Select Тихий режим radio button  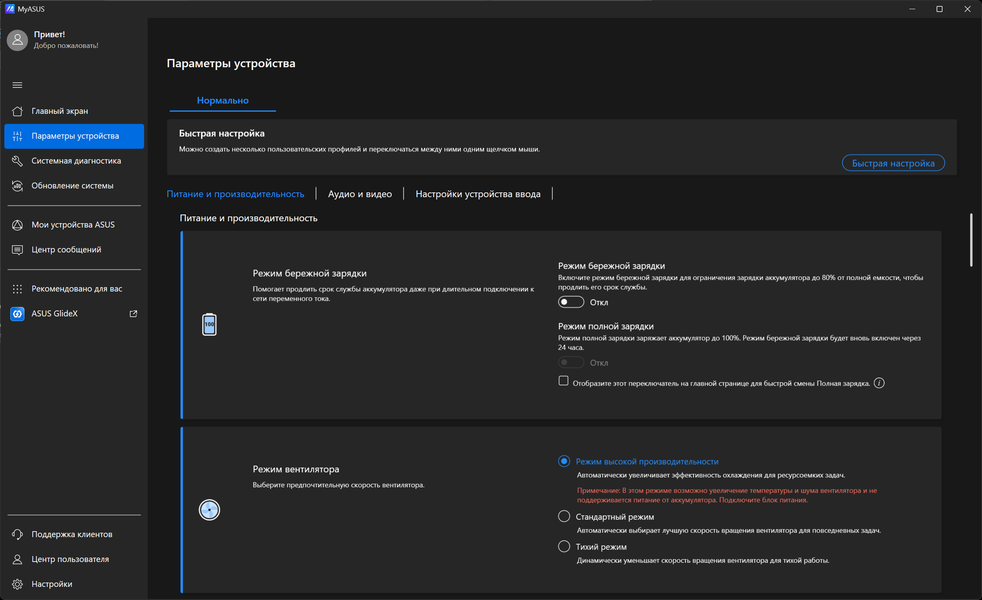pyautogui.click(x=564, y=546)
